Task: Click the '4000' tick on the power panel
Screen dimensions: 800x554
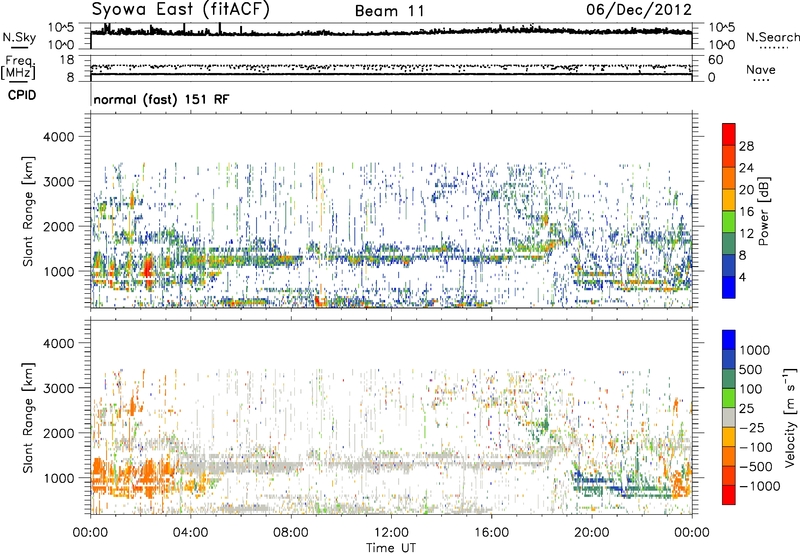Action: (59, 137)
